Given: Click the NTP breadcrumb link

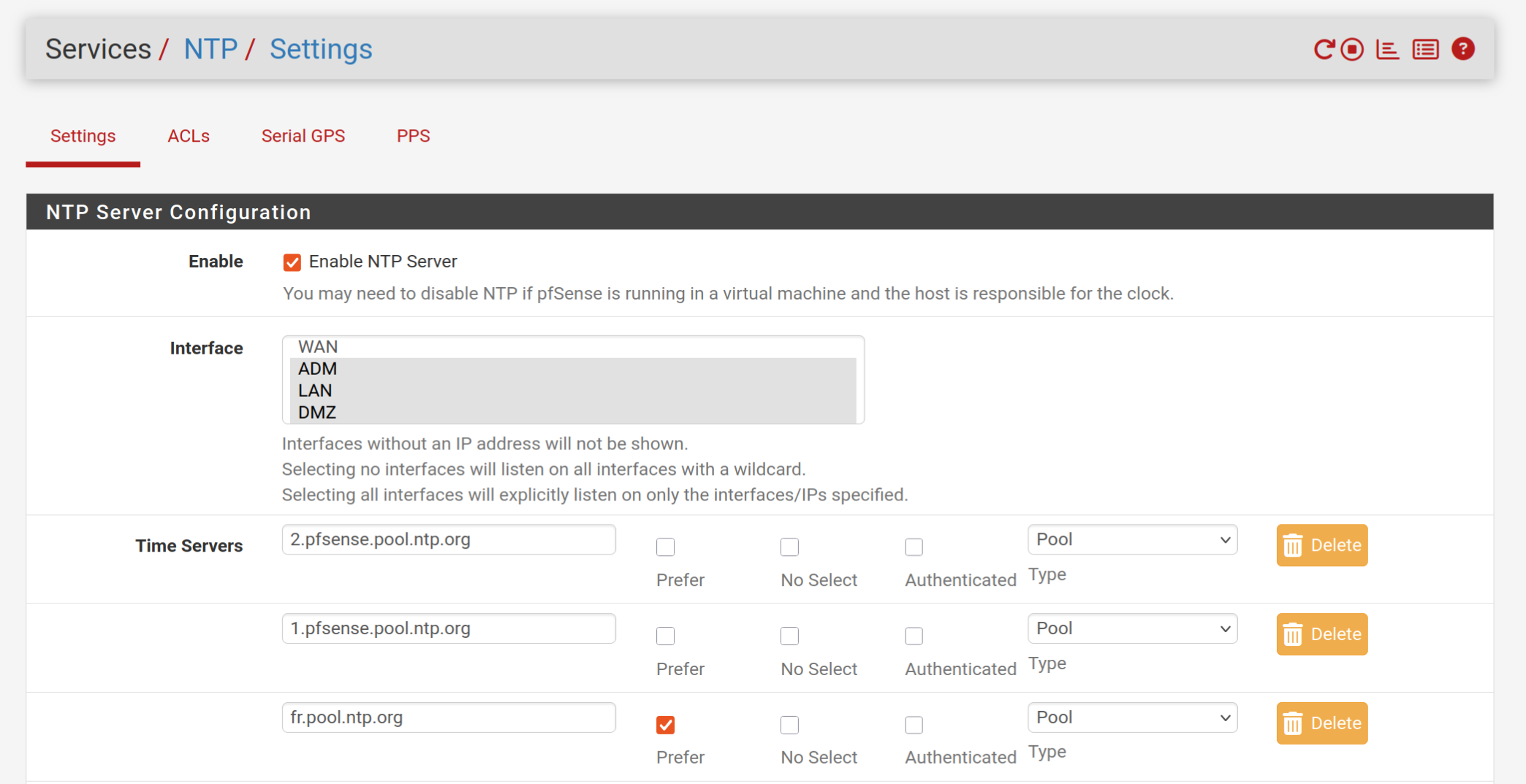Looking at the screenshot, I should 210,49.
